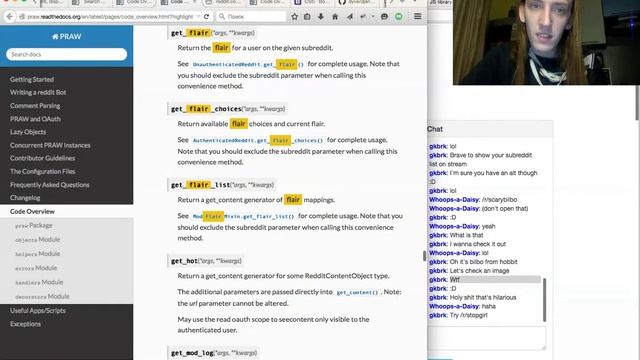This screenshot has width=640, height=360.
Task: Switch to the Search browser tab
Action: (90, 2)
